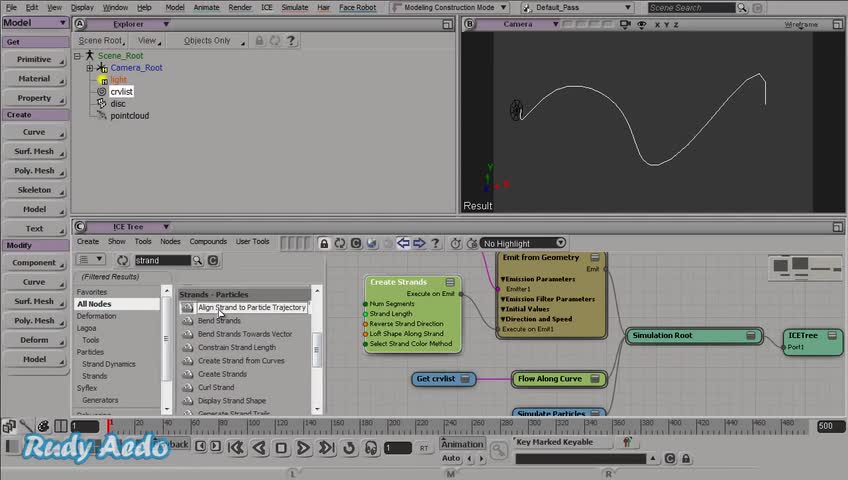Toggle the eye icon in Camera viewport
Image resolution: width=848 pixels, height=480 pixels.
point(641,25)
